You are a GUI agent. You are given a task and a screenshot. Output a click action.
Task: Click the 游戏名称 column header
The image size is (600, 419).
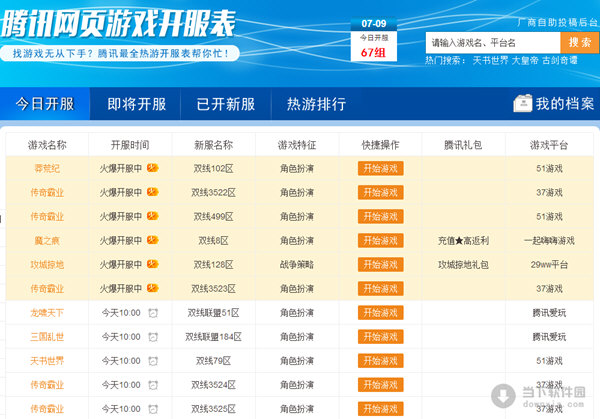click(x=47, y=145)
